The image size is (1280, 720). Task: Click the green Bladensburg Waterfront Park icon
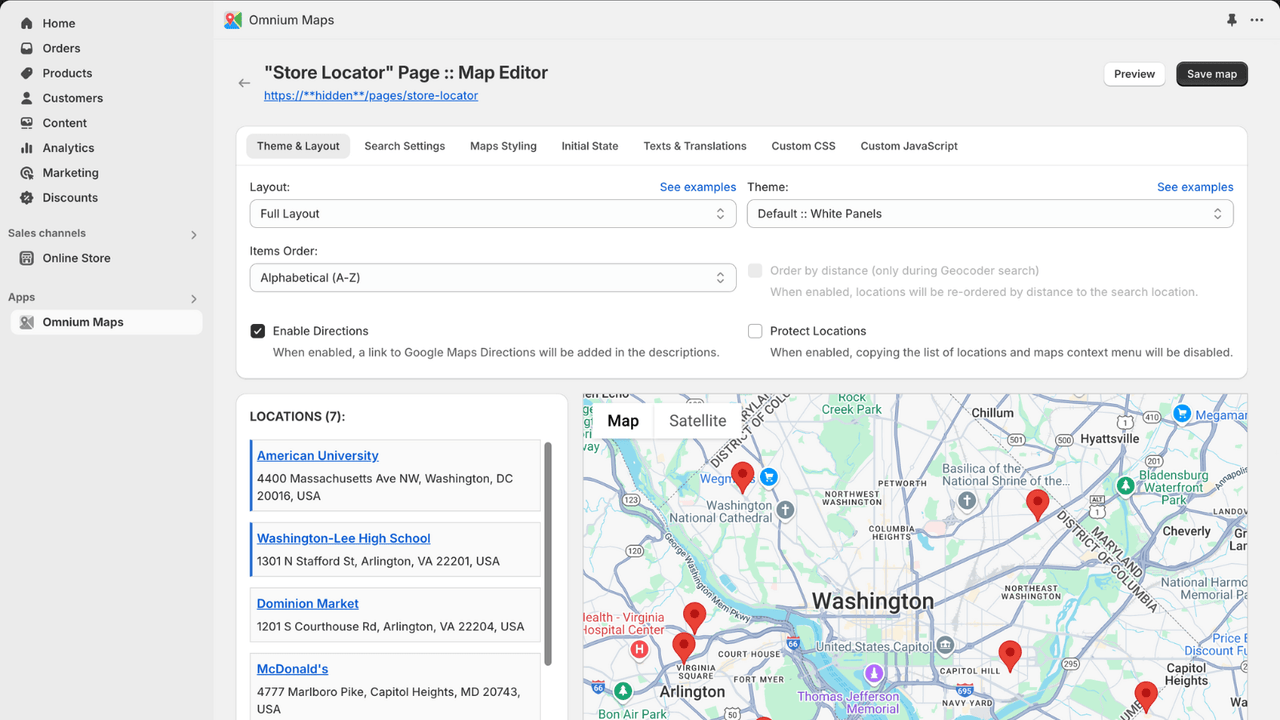pyautogui.click(x=1125, y=485)
